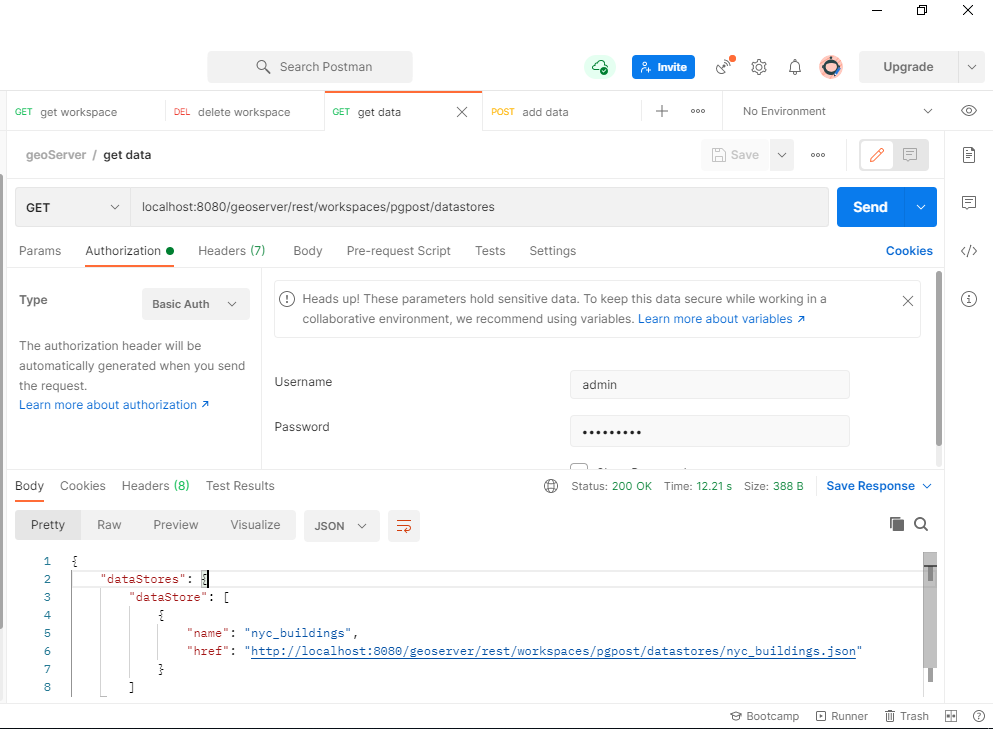The height and width of the screenshot is (729, 993).
Task: Open the Code snippet panel icon
Action: click(x=968, y=250)
